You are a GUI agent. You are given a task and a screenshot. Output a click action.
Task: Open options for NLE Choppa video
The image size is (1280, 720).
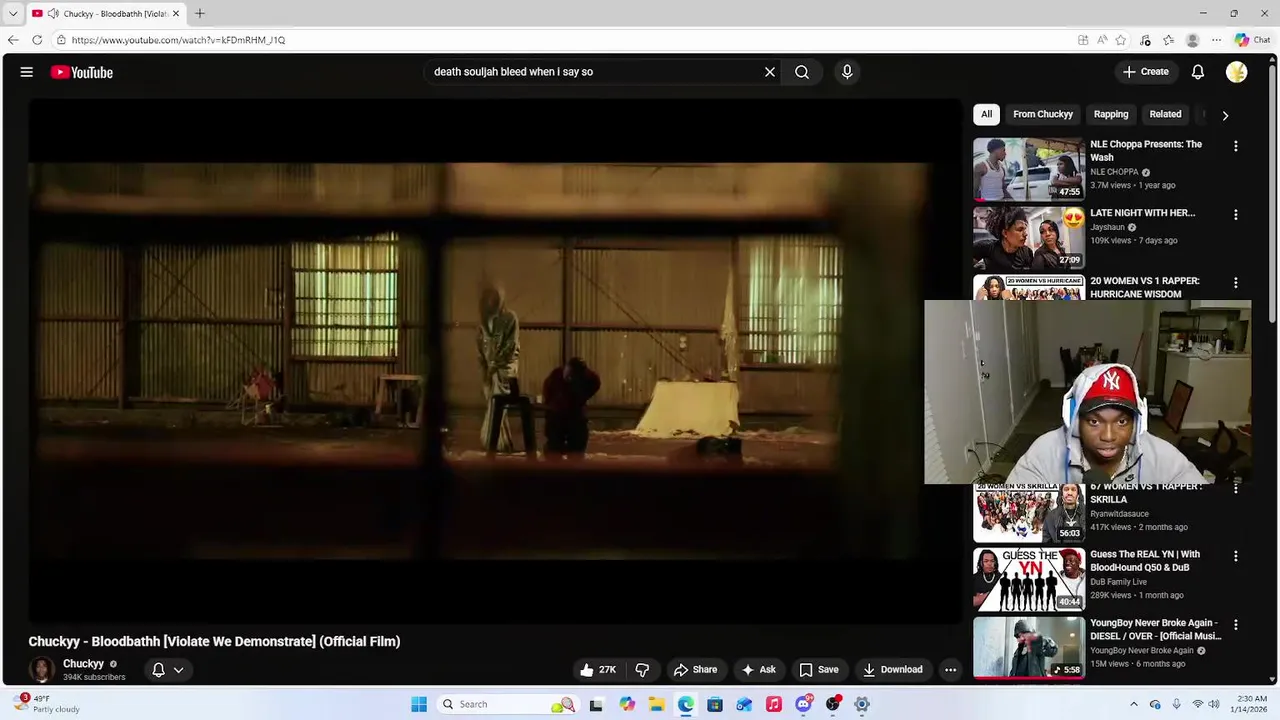tap(1236, 146)
